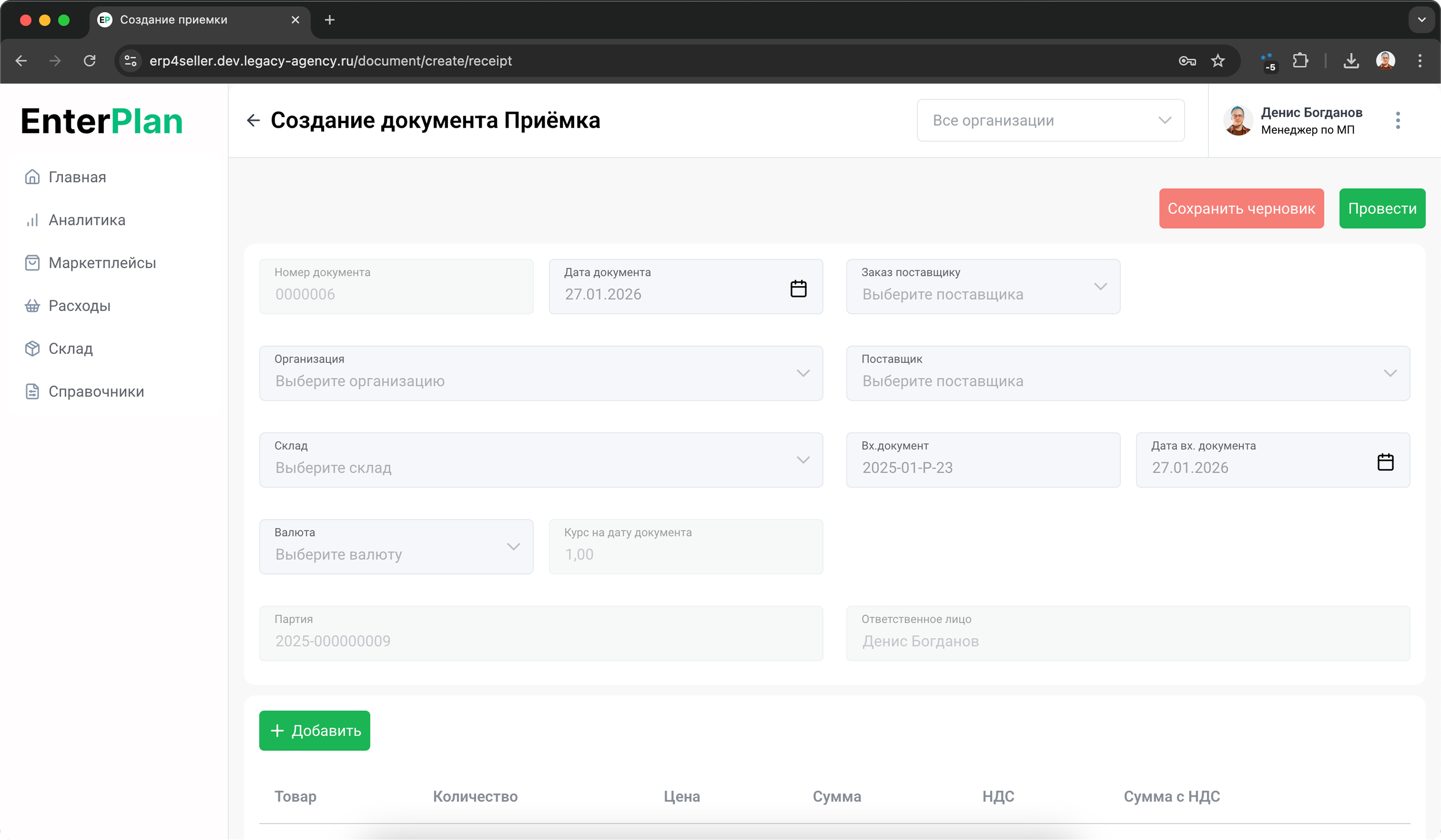The height and width of the screenshot is (840, 1441).
Task: Expand the Организация selector
Action: point(540,374)
